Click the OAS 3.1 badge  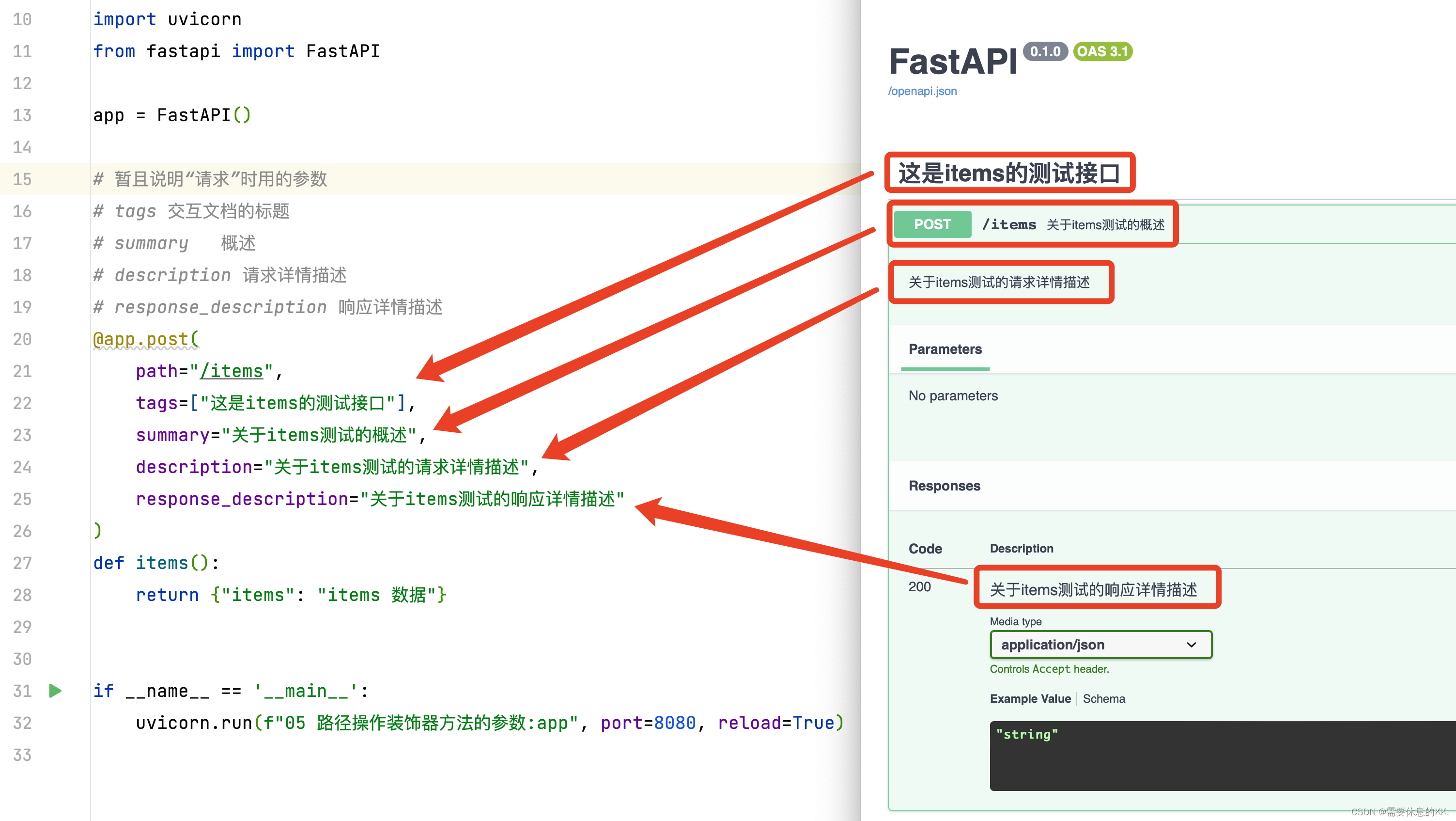pyautogui.click(x=1102, y=51)
